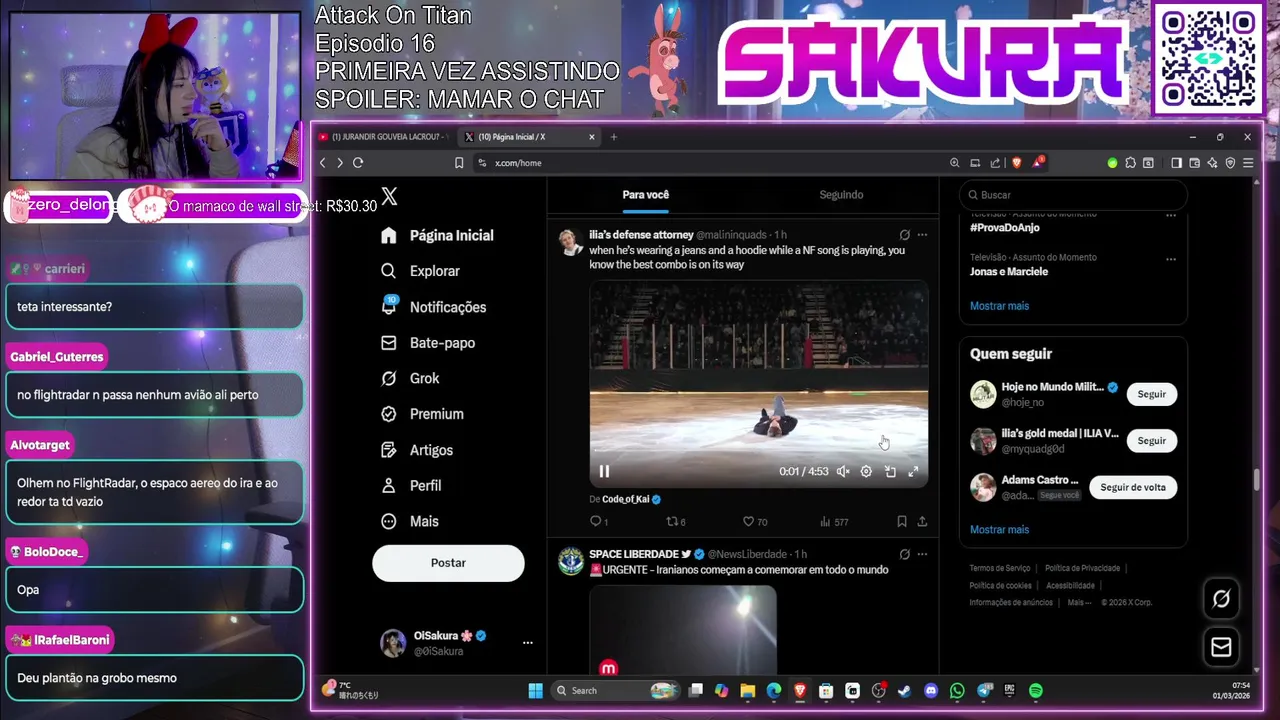Viewport: 1280px width, 720px height.
Task: Follow Hoje no Mundo Militar
Action: tap(1151, 394)
